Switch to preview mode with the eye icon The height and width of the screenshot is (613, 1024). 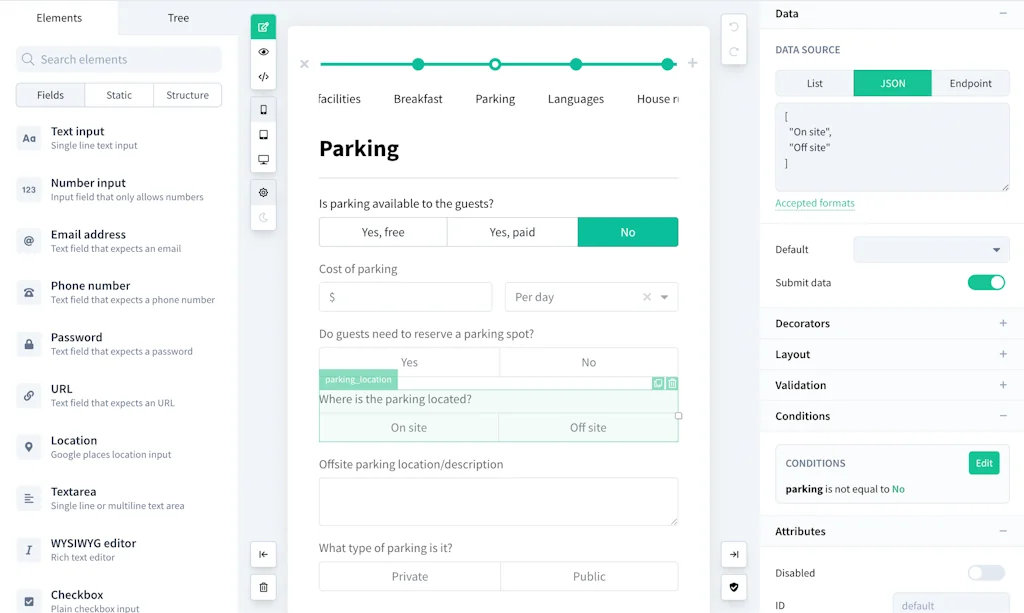click(x=263, y=51)
